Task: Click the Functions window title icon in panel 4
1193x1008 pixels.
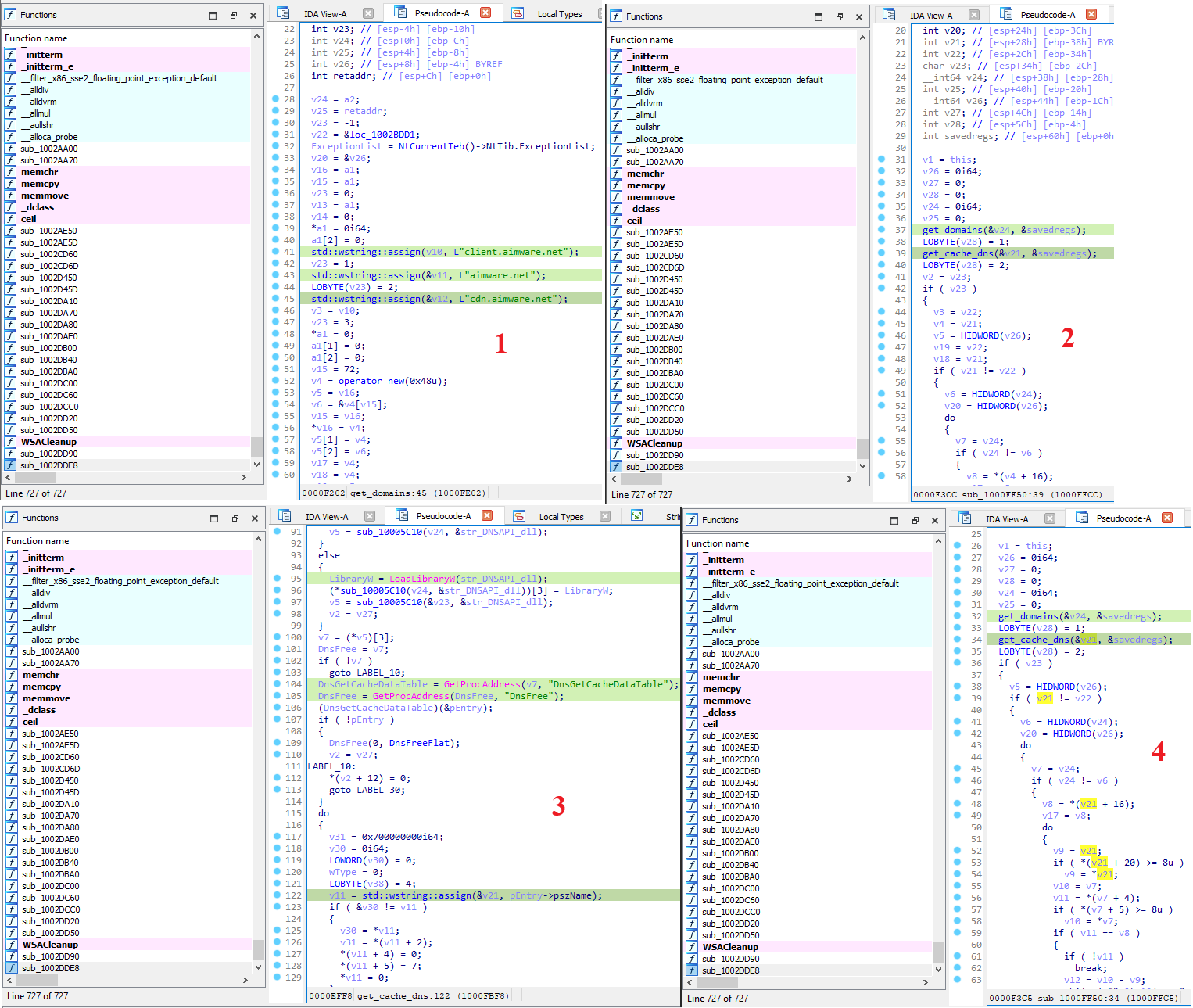Action: pyautogui.click(x=693, y=519)
